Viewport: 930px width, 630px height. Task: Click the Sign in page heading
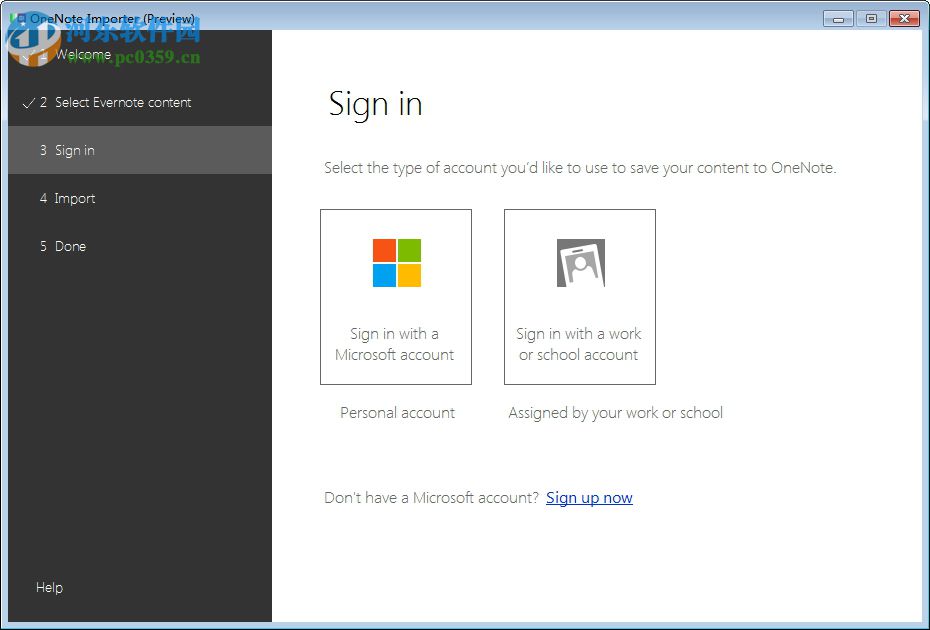tap(376, 104)
